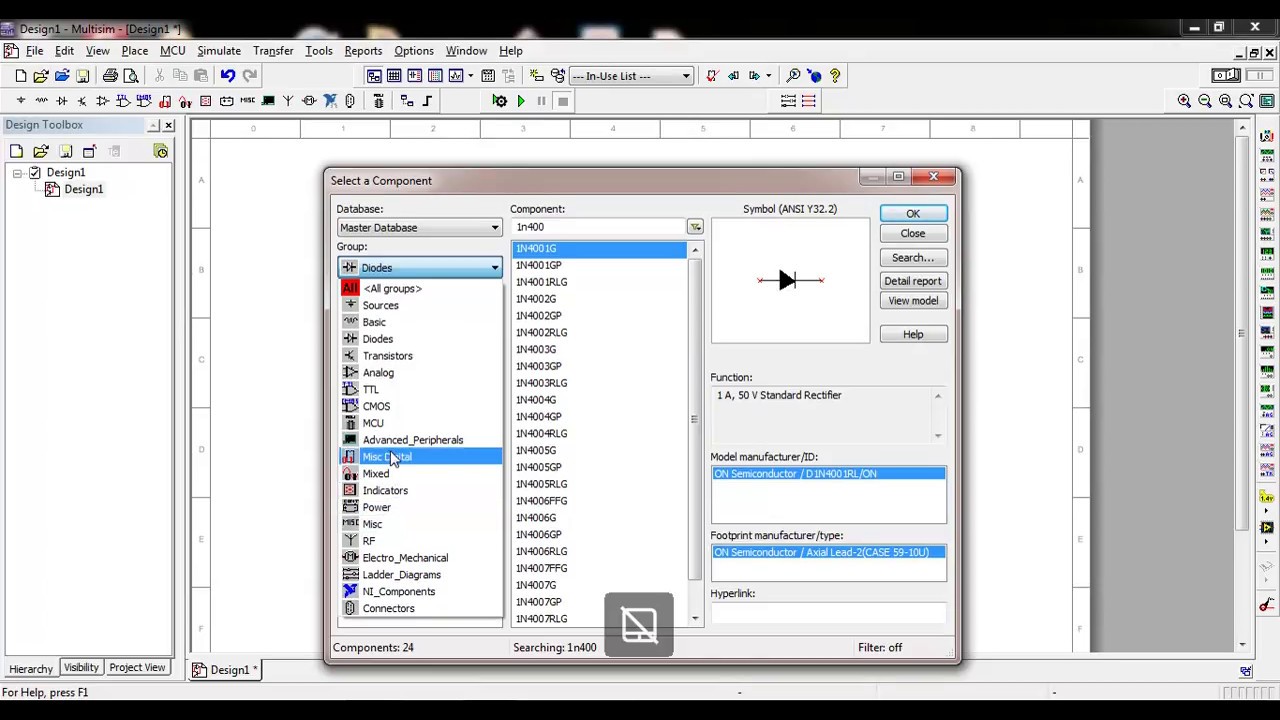The image size is (1280, 720).
Task: Click the Place diode toolbar icon
Action: coord(62,101)
